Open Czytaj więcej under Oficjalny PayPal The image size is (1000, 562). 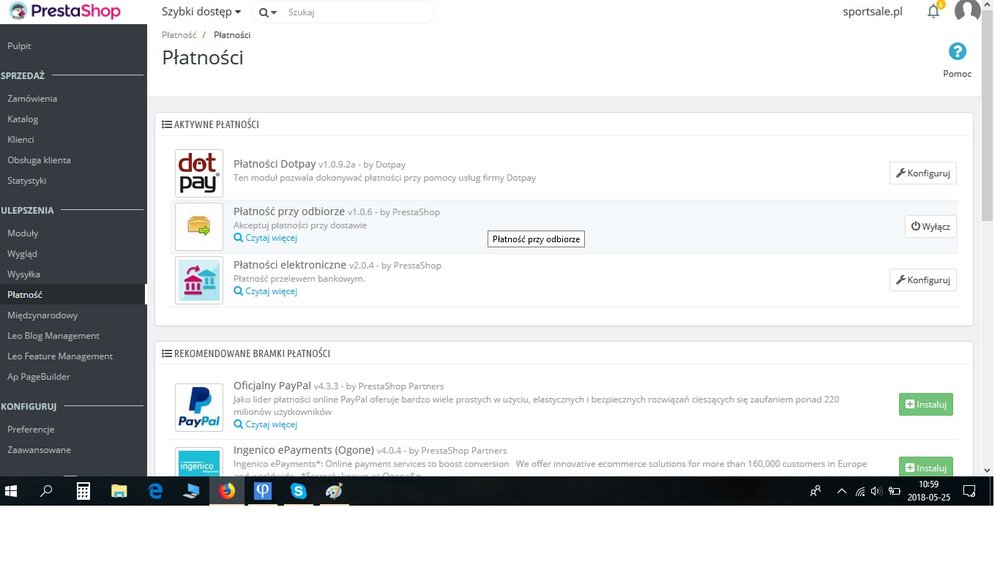click(x=265, y=424)
